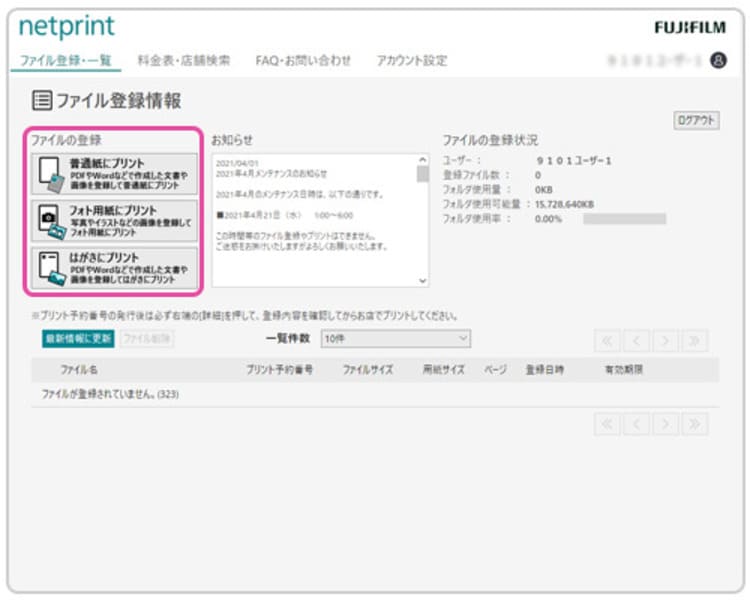750x600 pixels.
Task: Click the file registration info list icon
Action: [x=42, y=100]
